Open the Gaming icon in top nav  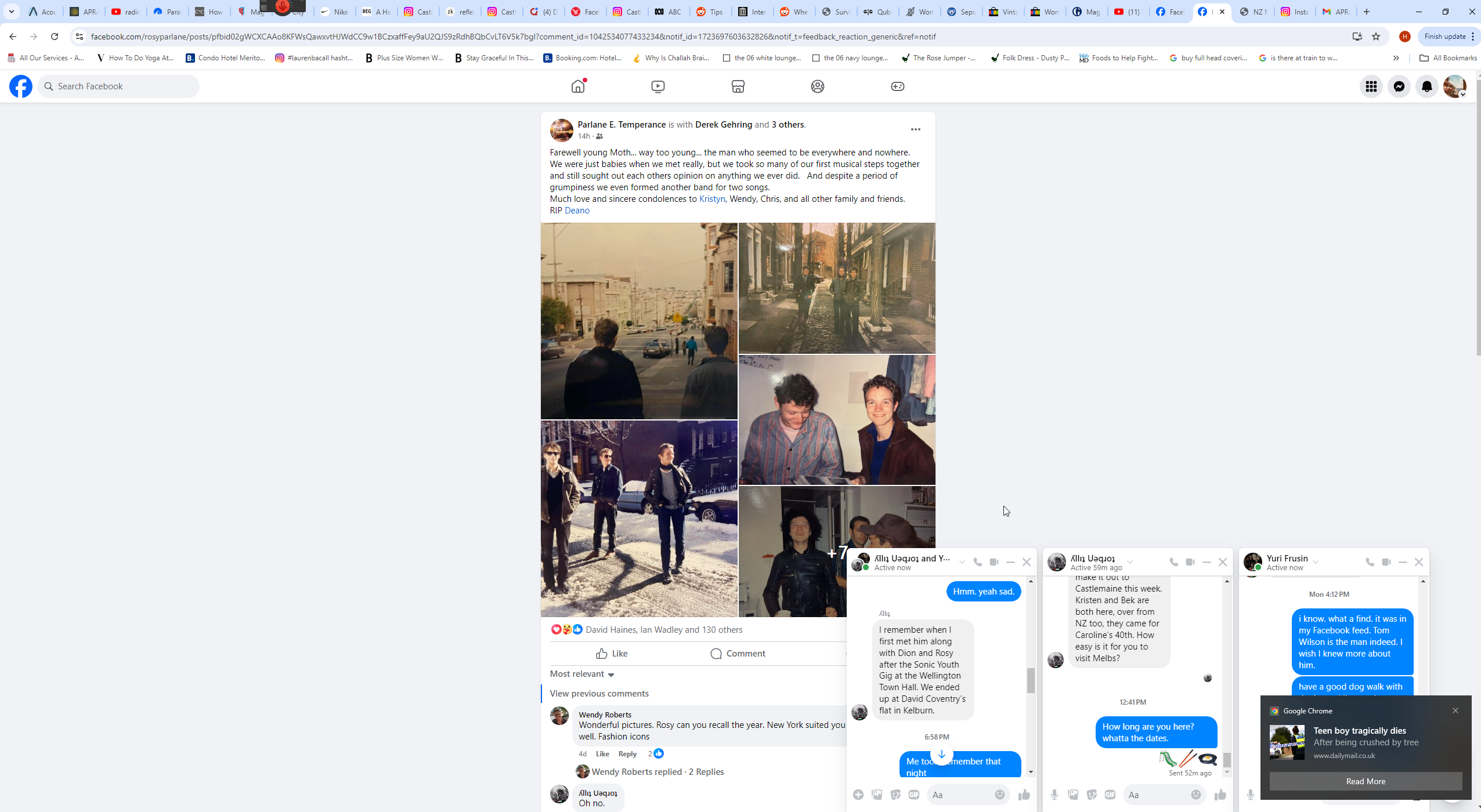[898, 86]
